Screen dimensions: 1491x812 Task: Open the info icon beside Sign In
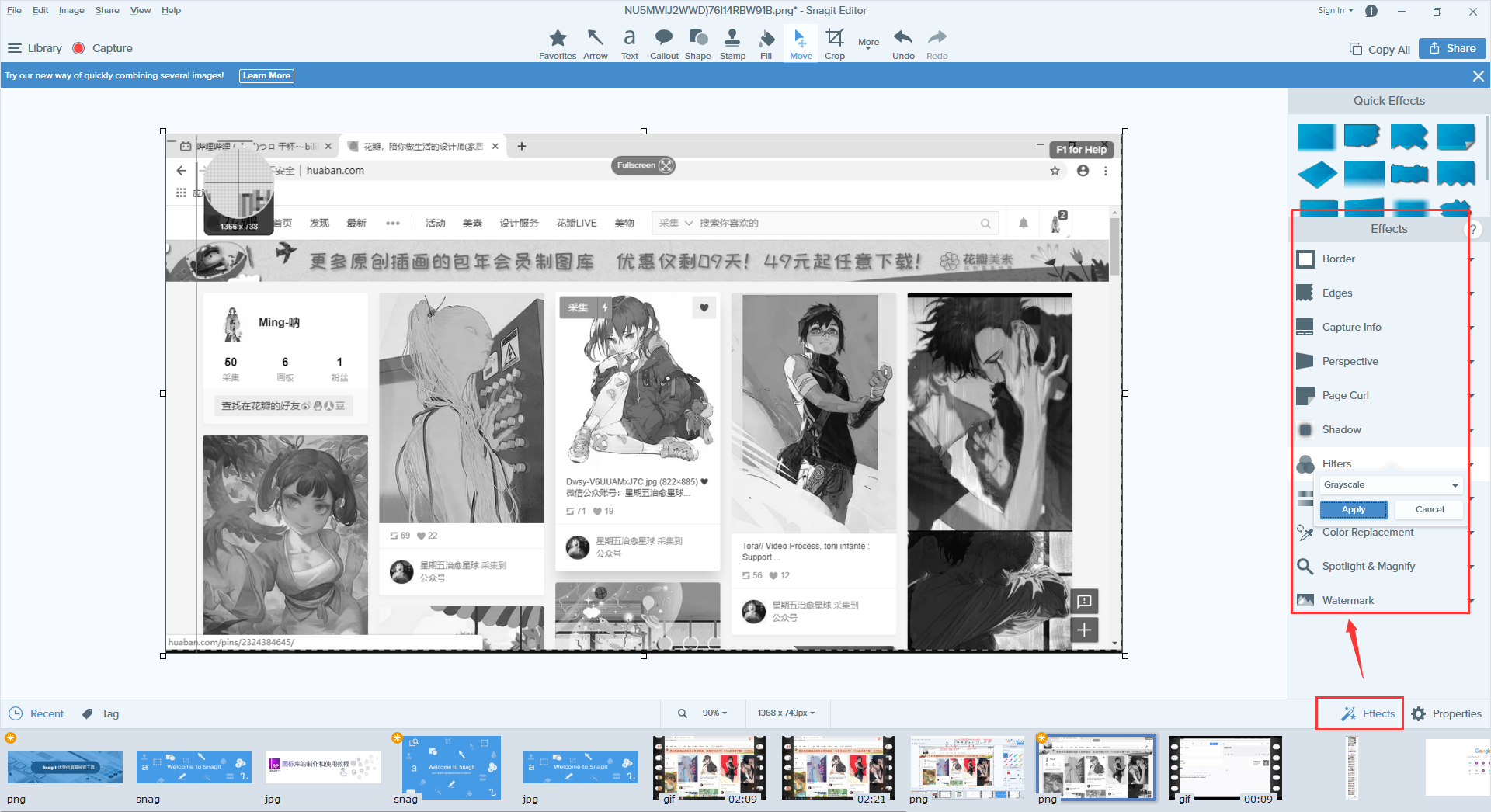click(x=1371, y=11)
